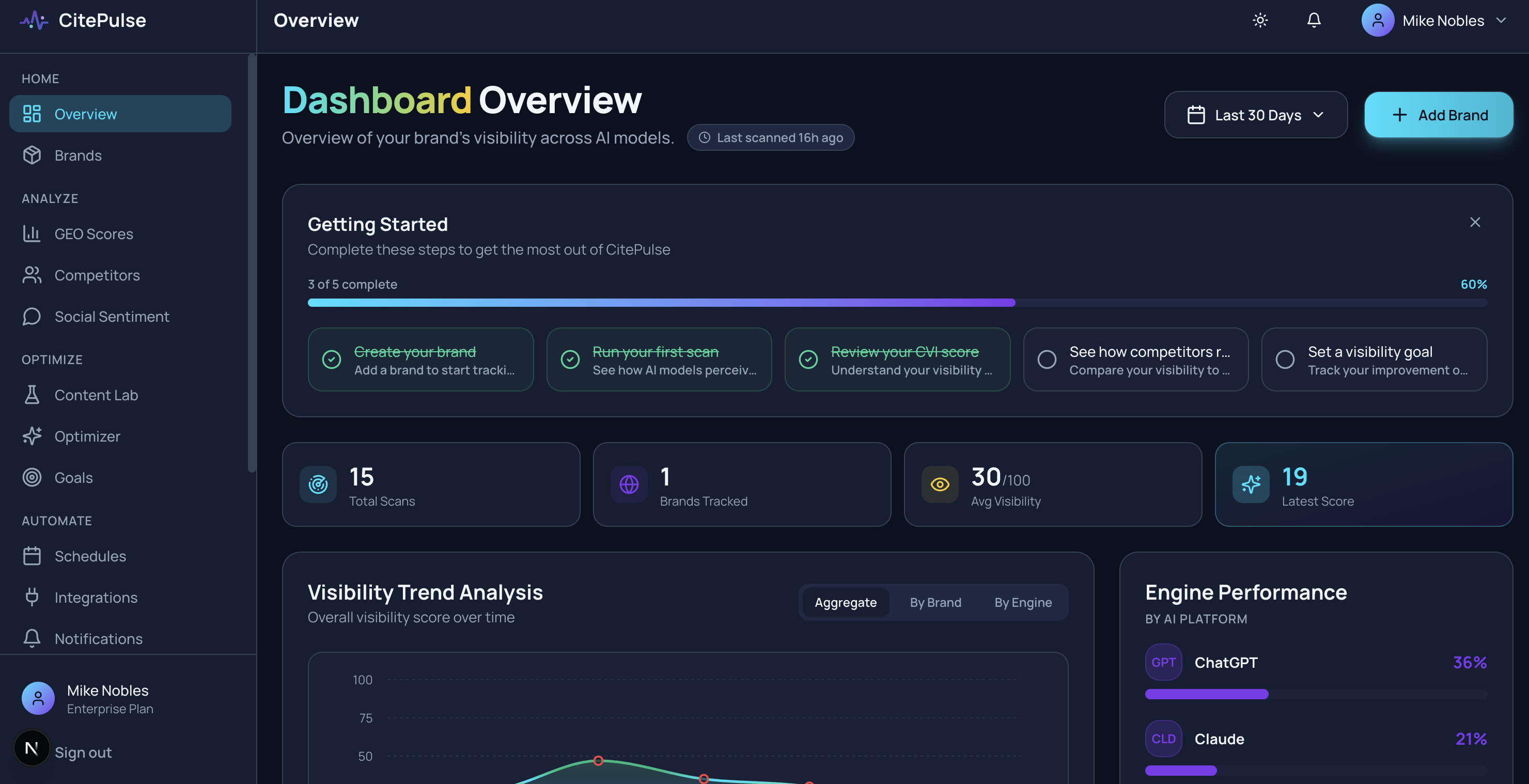
Task: Open Schedules under Automate
Action: coord(90,556)
